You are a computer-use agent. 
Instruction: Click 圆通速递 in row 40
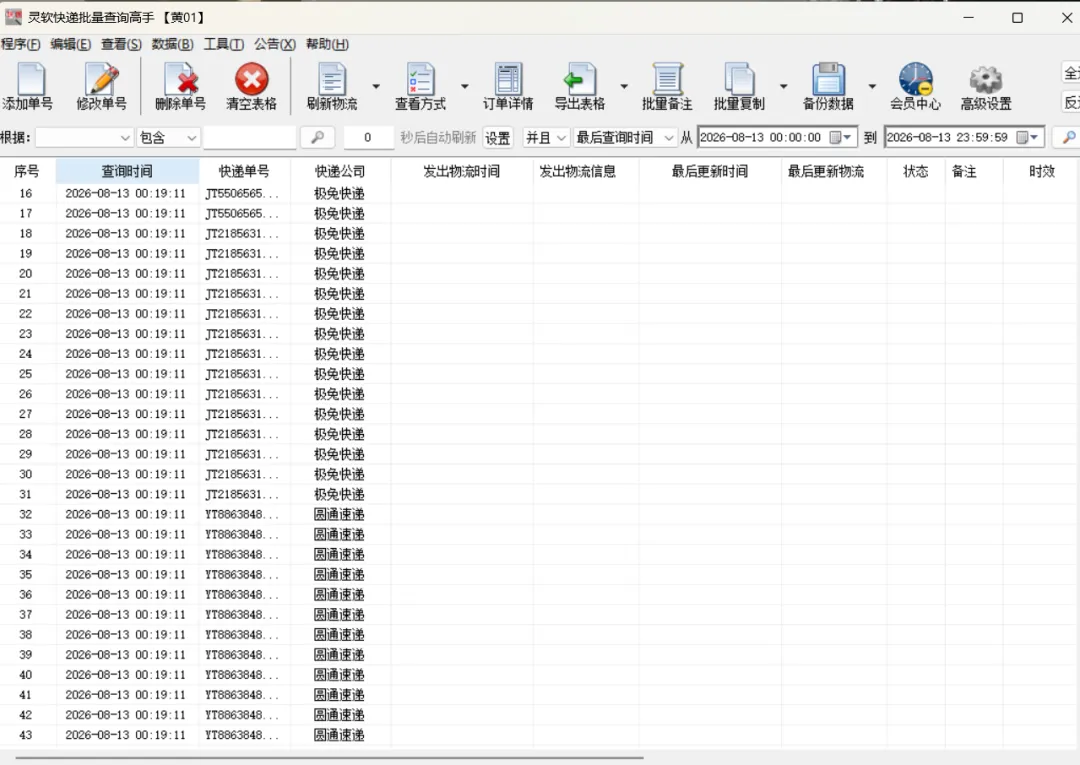[339, 675]
